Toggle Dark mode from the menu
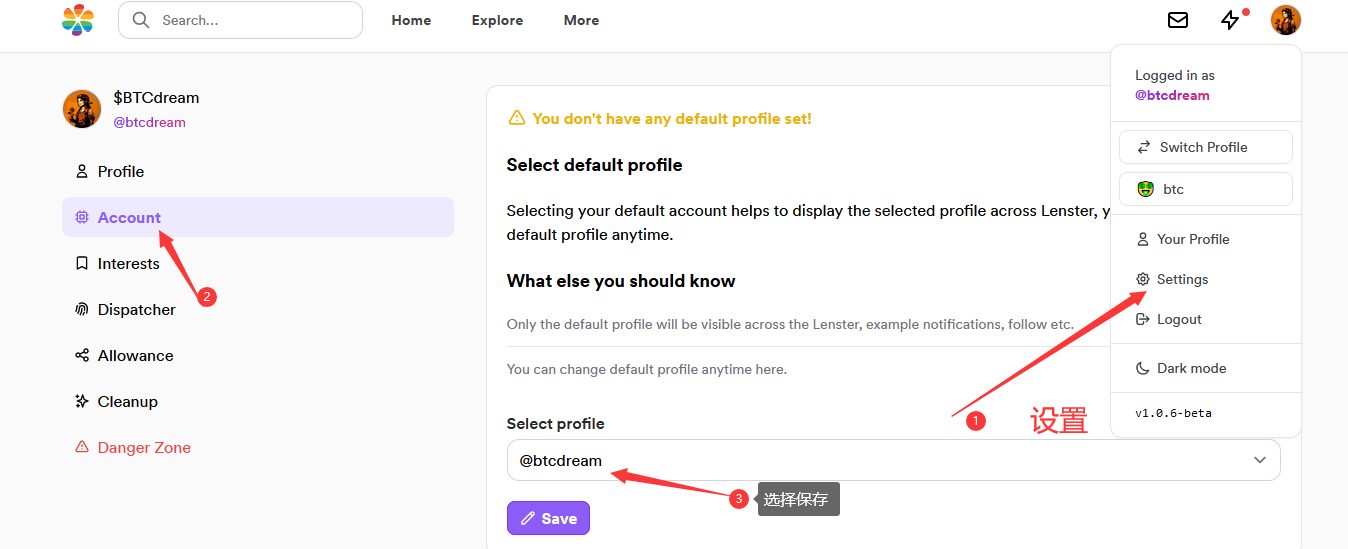Image resolution: width=1348 pixels, height=549 pixels. (x=1190, y=368)
